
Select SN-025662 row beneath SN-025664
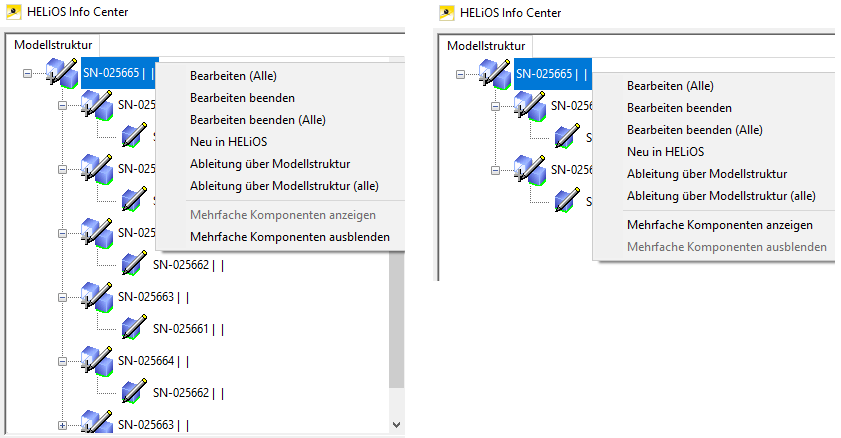pos(188,392)
